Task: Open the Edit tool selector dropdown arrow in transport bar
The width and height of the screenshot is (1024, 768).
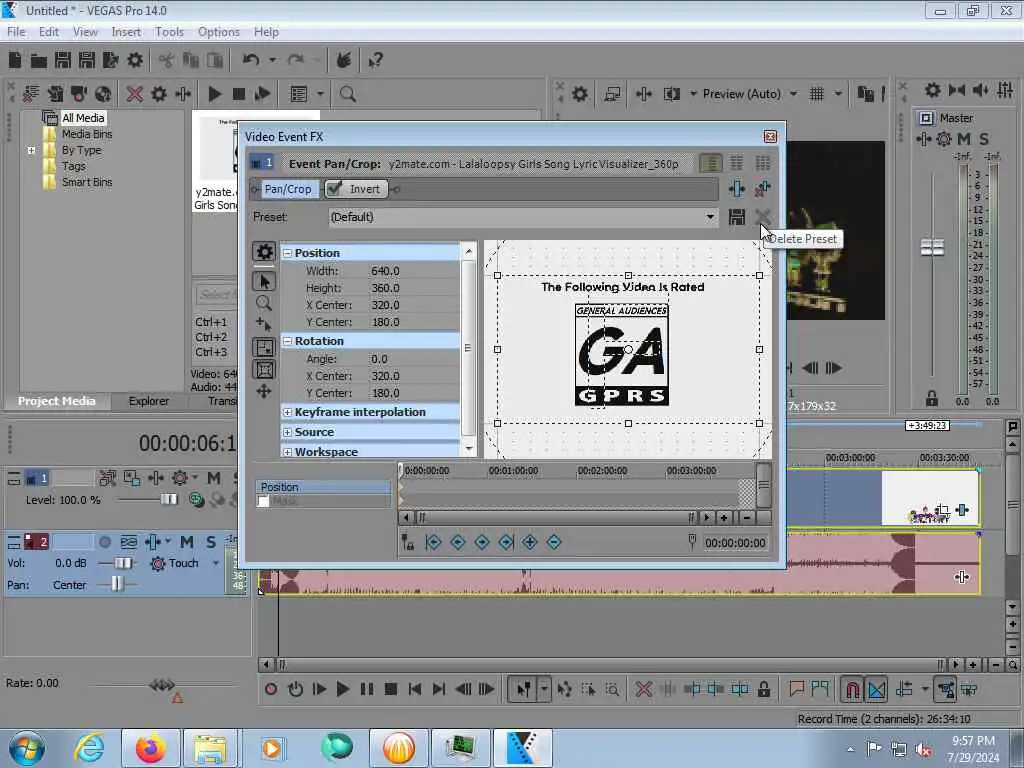Action: [x=544, y=689]
